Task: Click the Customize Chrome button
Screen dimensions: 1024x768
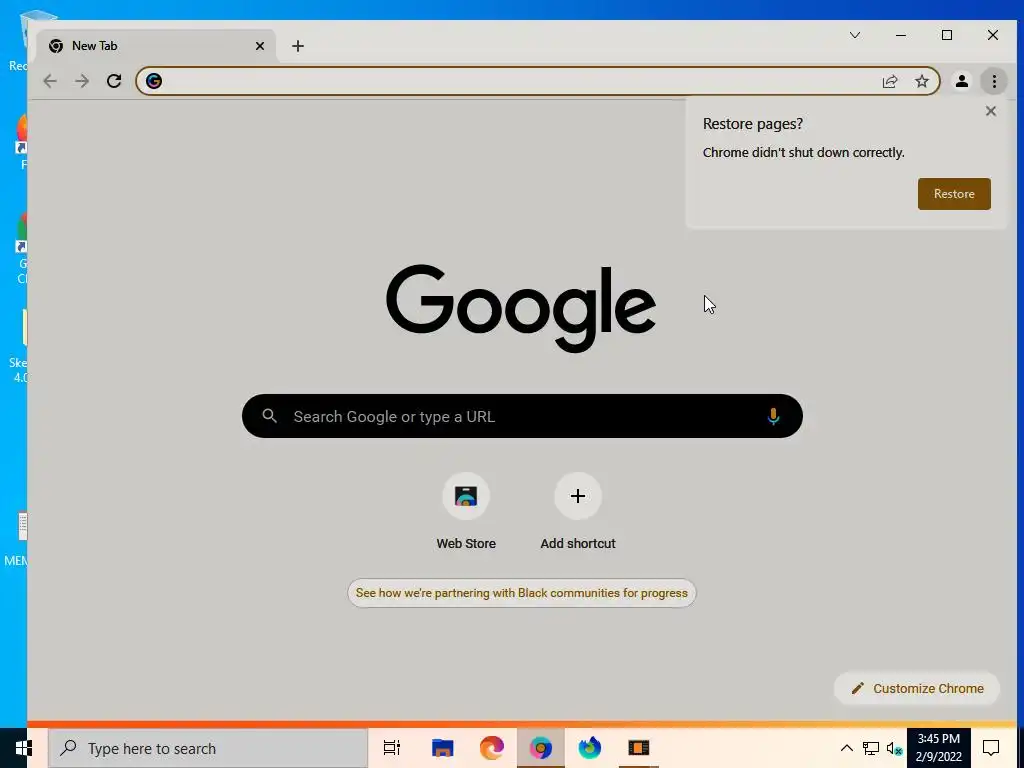Action: [x=917, y=688]
